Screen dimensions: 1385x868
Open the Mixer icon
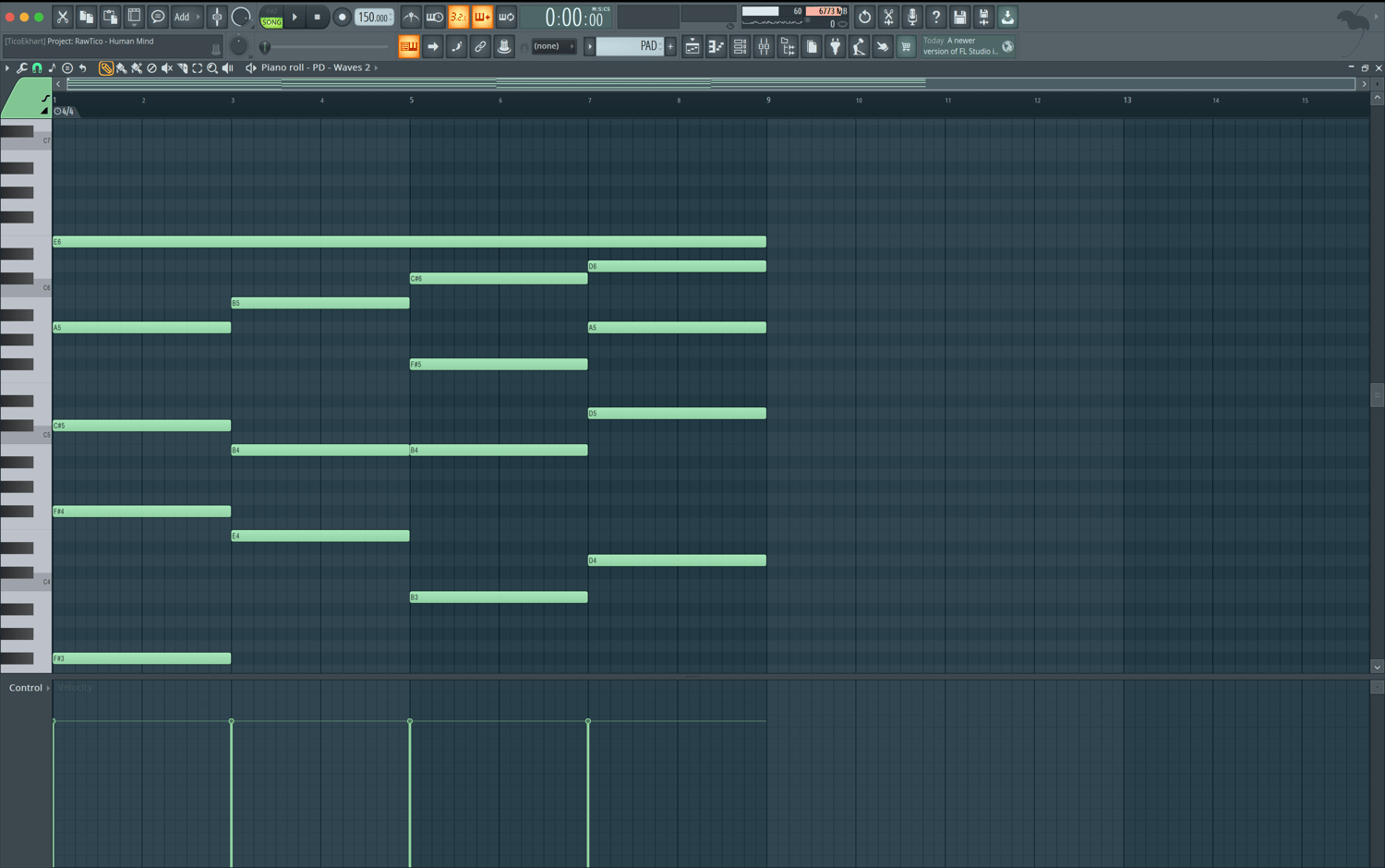point(764,46)
